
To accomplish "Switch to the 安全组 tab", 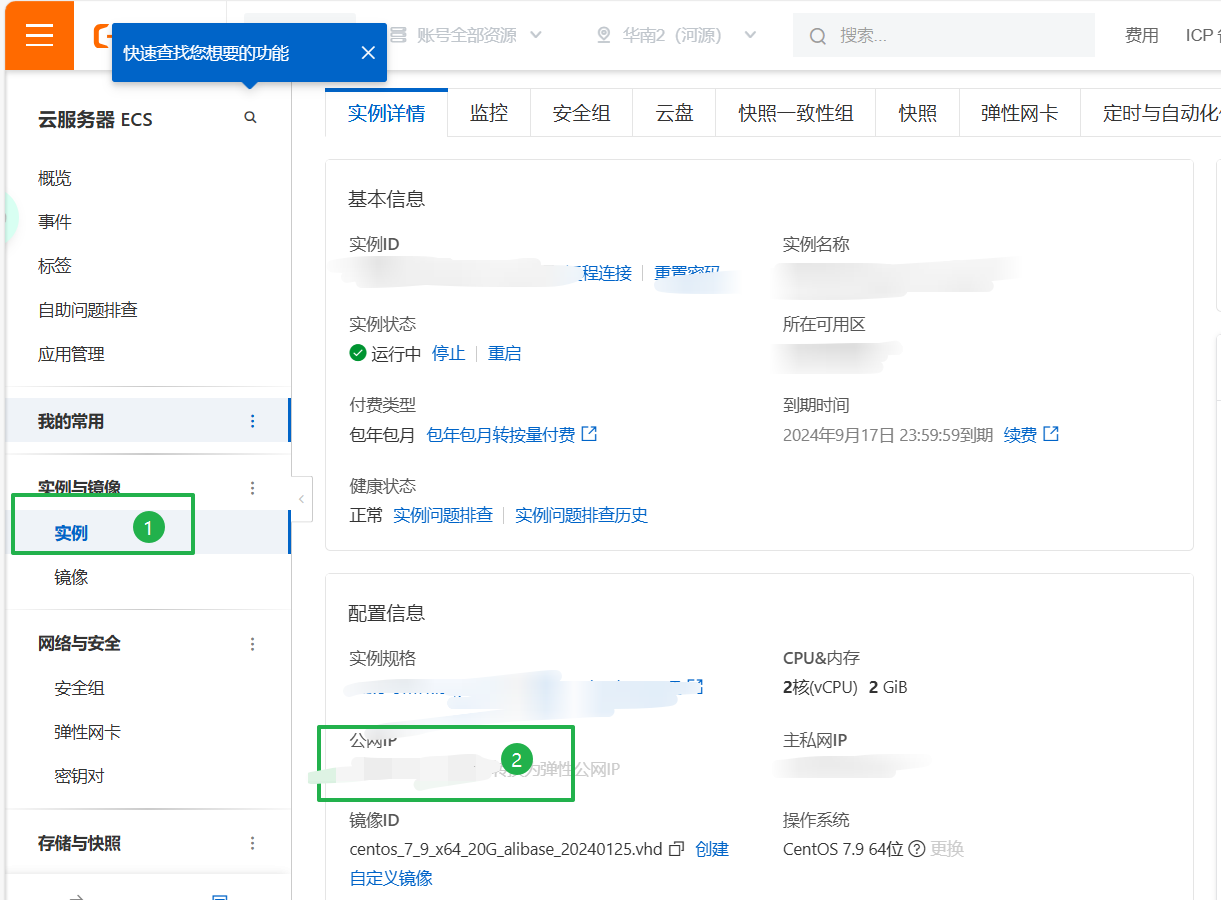I will click(581, 113).
